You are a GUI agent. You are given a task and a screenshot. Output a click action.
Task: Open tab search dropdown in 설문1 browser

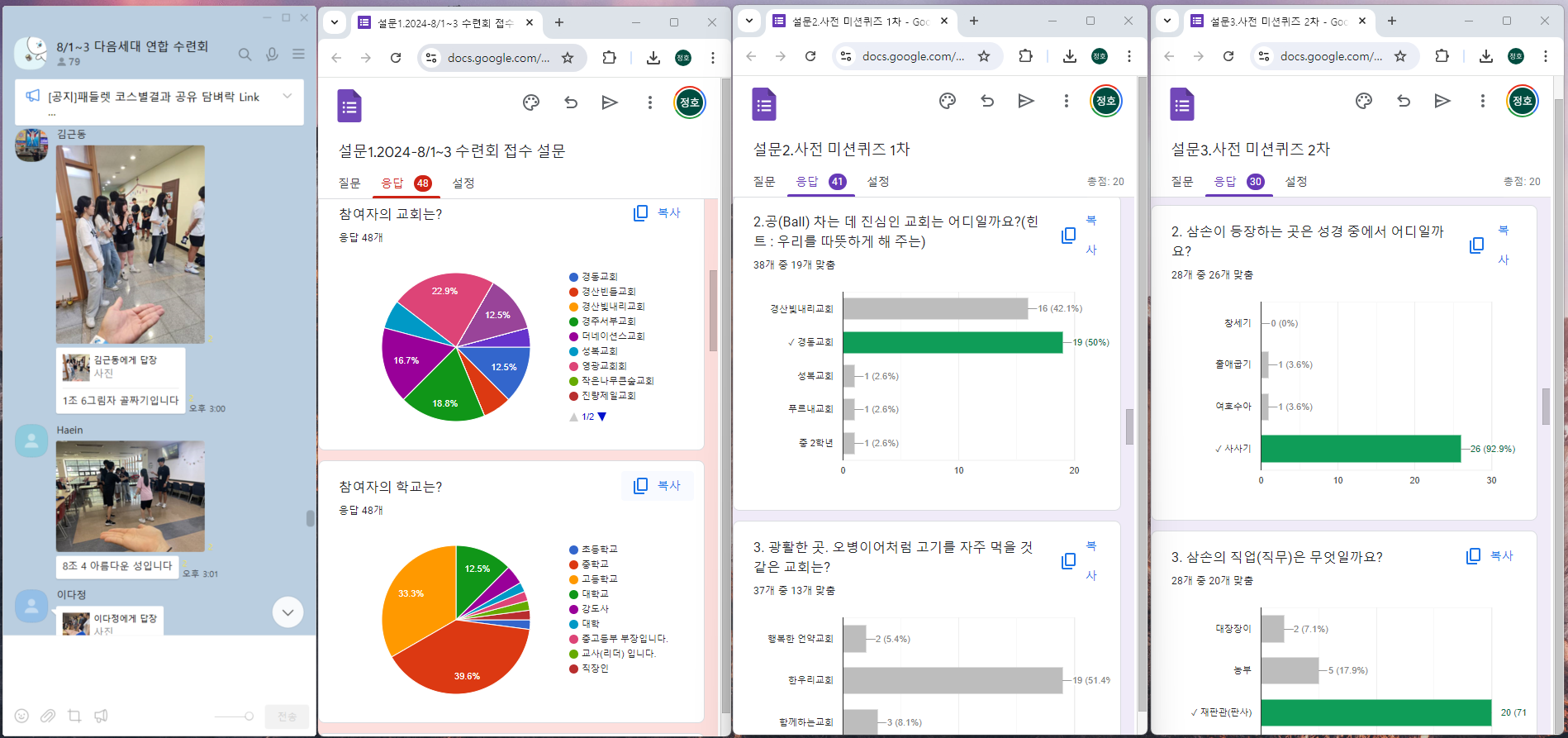pos(335,22)
